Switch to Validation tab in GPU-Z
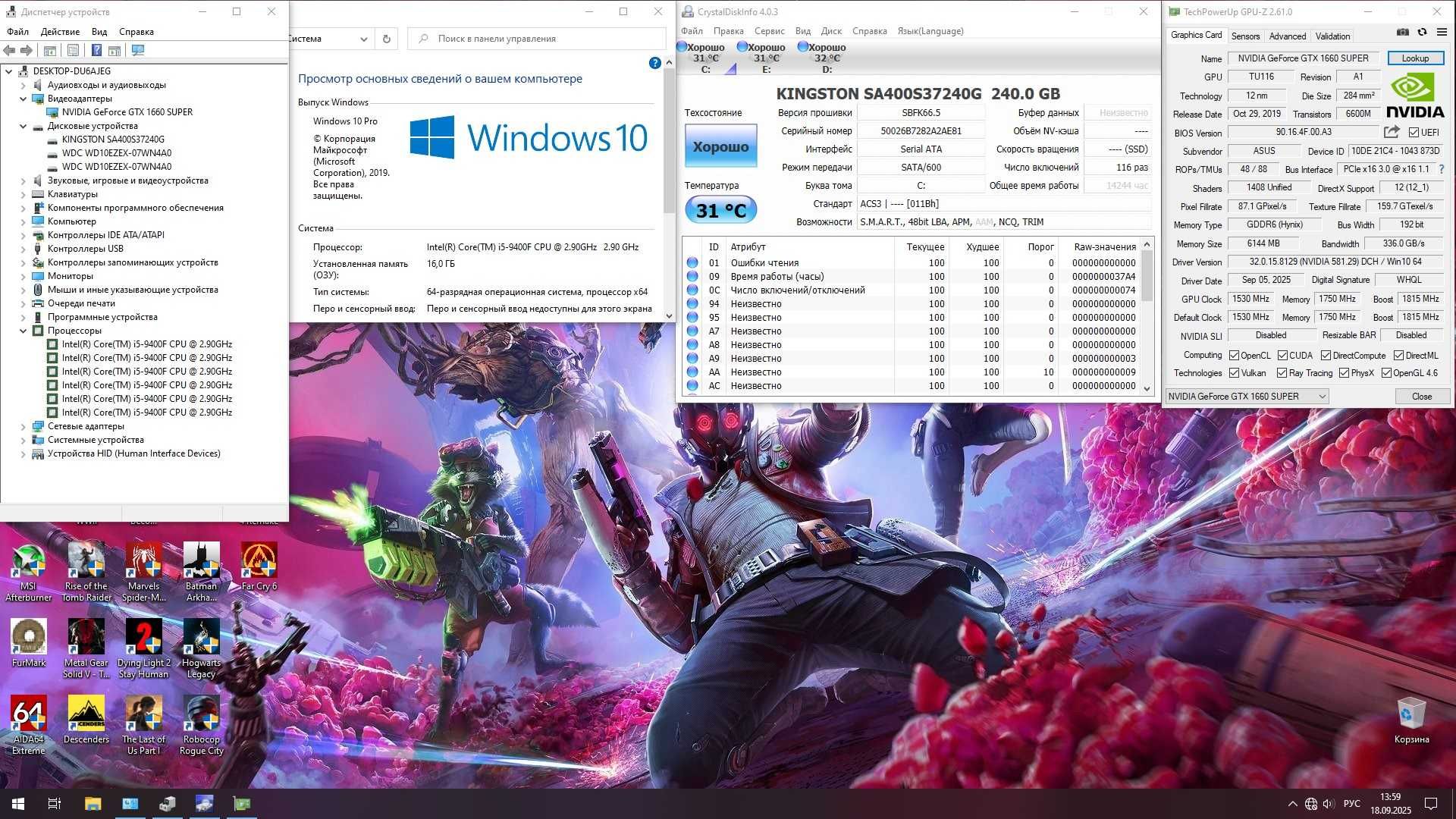Image resolution: width=1456 pixels, height=819 pixels. (x=1332, y=36)
